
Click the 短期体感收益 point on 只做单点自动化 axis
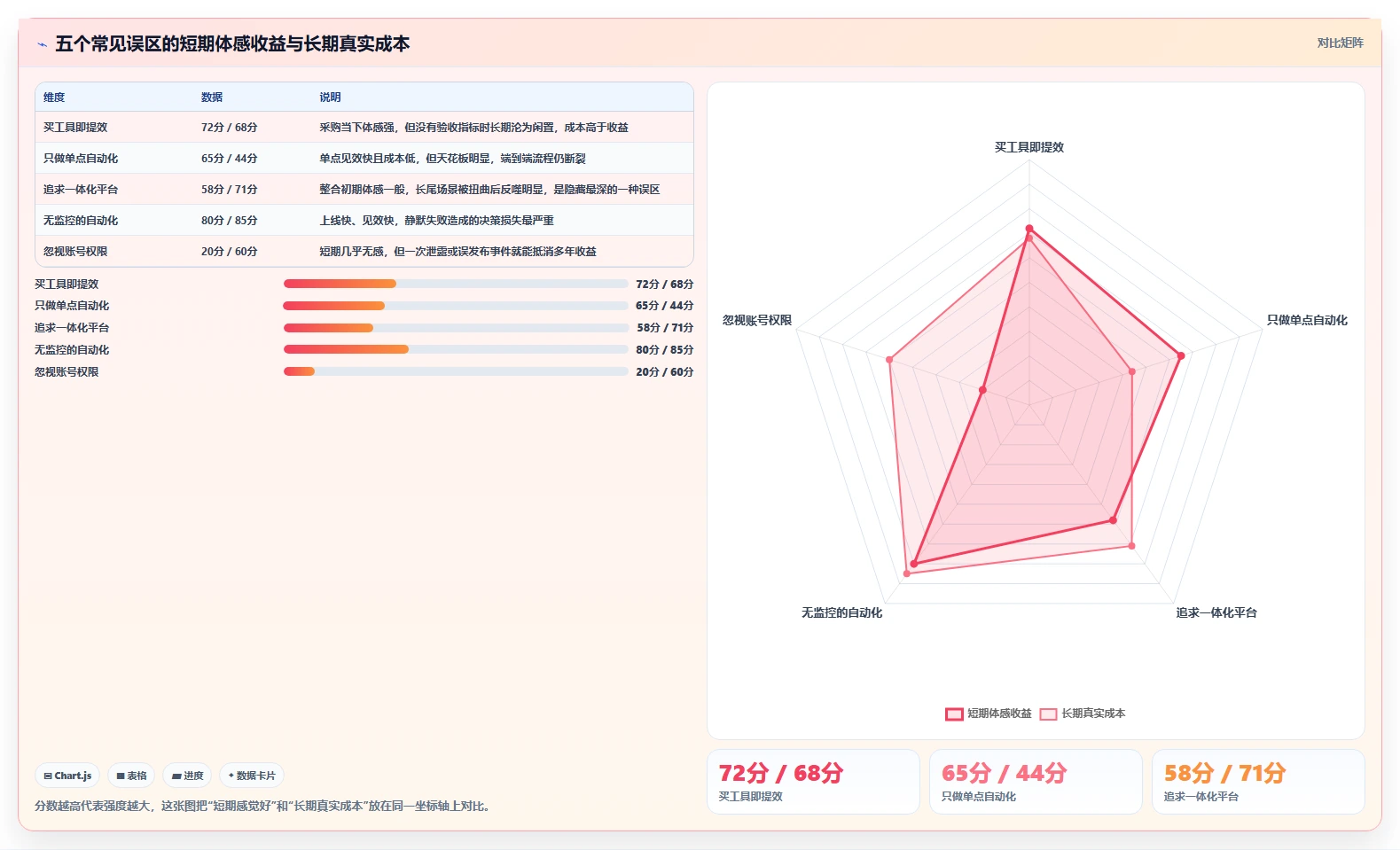click(1180, 356)
